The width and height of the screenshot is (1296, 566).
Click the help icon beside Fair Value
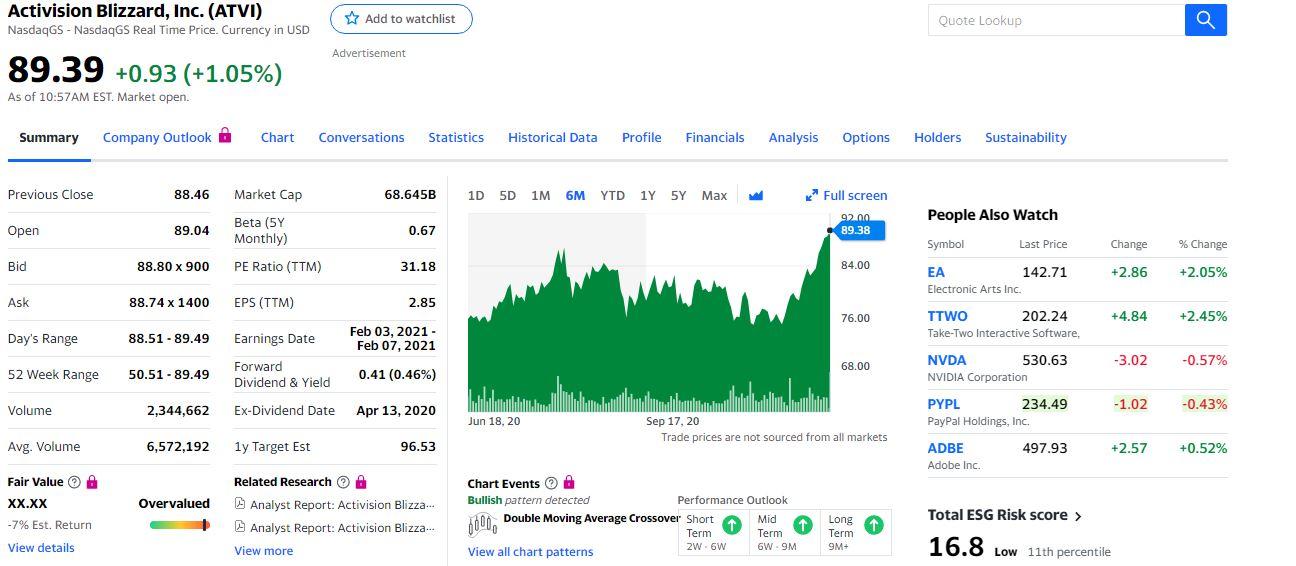pos(75,482)
